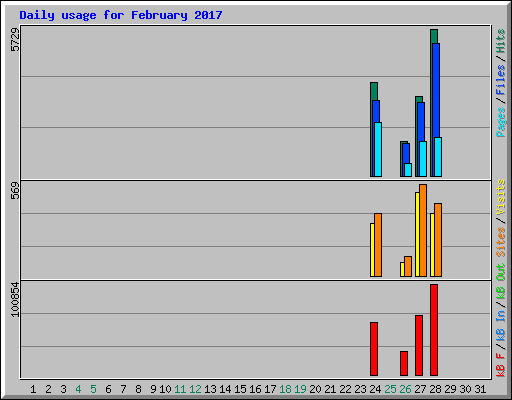The width and height of the screenshot is (512, 400).
Task: Click the orange sites bar for day 26
Action: pyautogui.click(x=408, y=266)
